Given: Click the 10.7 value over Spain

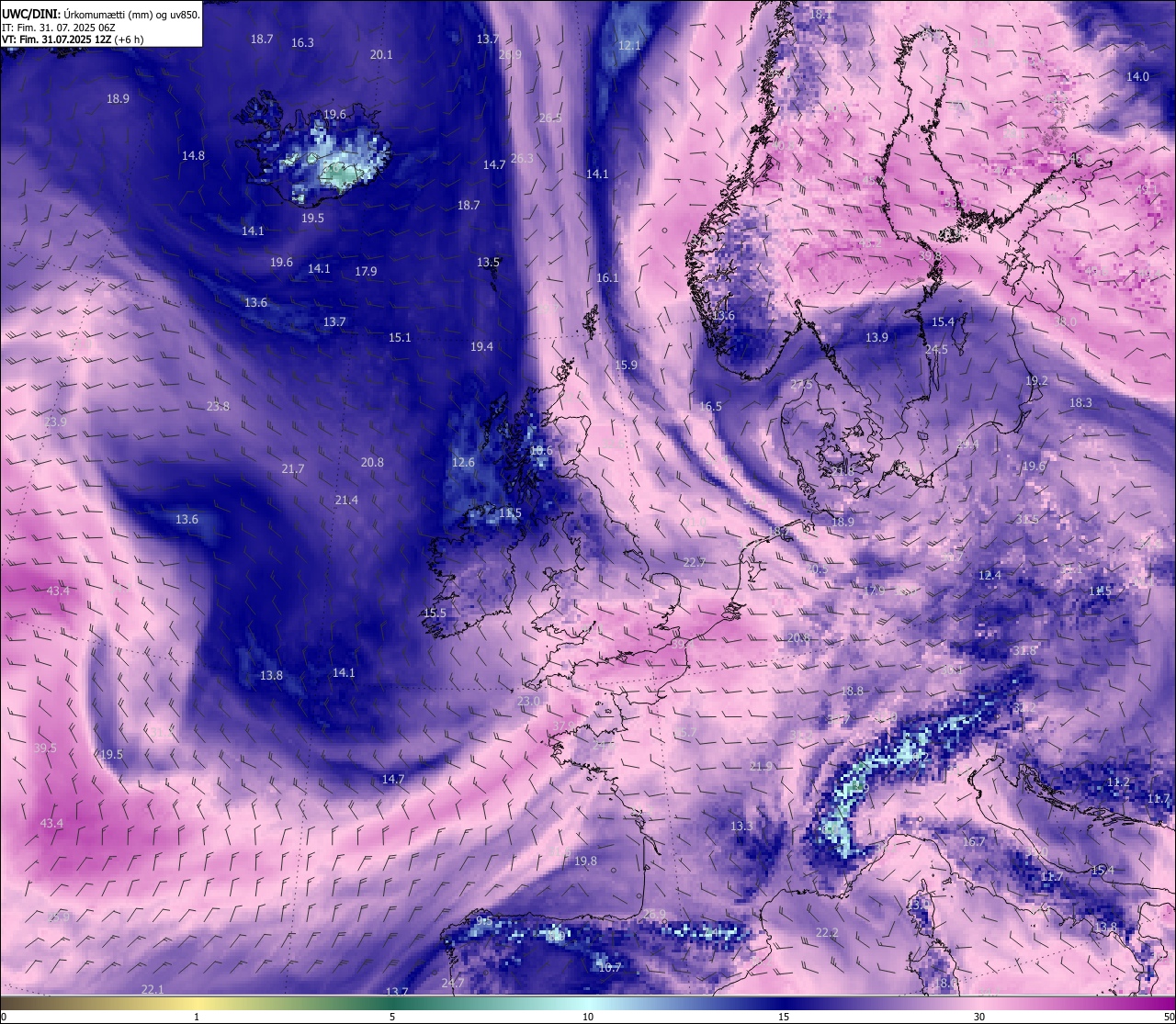Looking at the screenshot, I should coord(609,968).
